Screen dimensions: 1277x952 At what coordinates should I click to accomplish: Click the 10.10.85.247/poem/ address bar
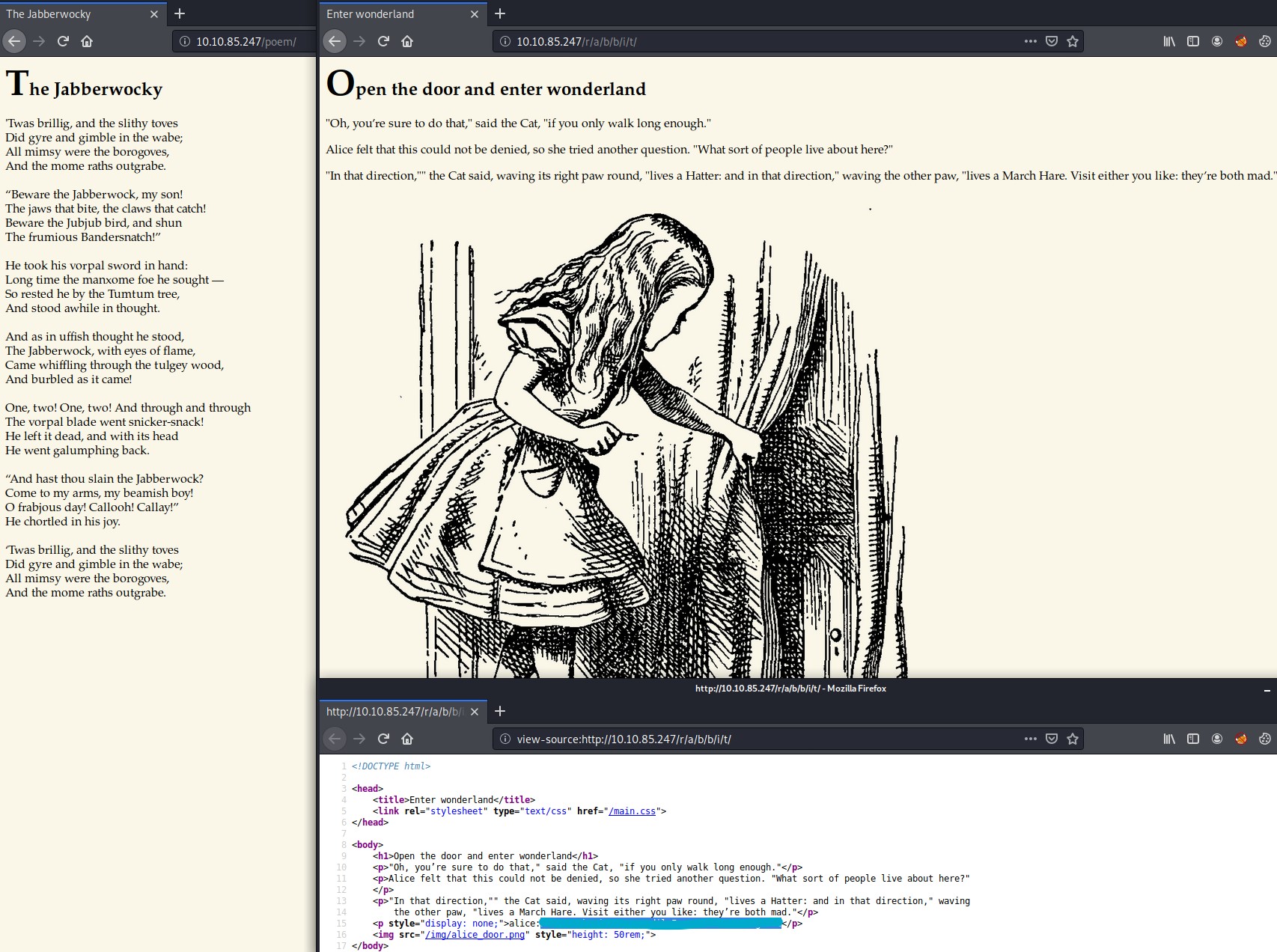click(x=244, y=41)
